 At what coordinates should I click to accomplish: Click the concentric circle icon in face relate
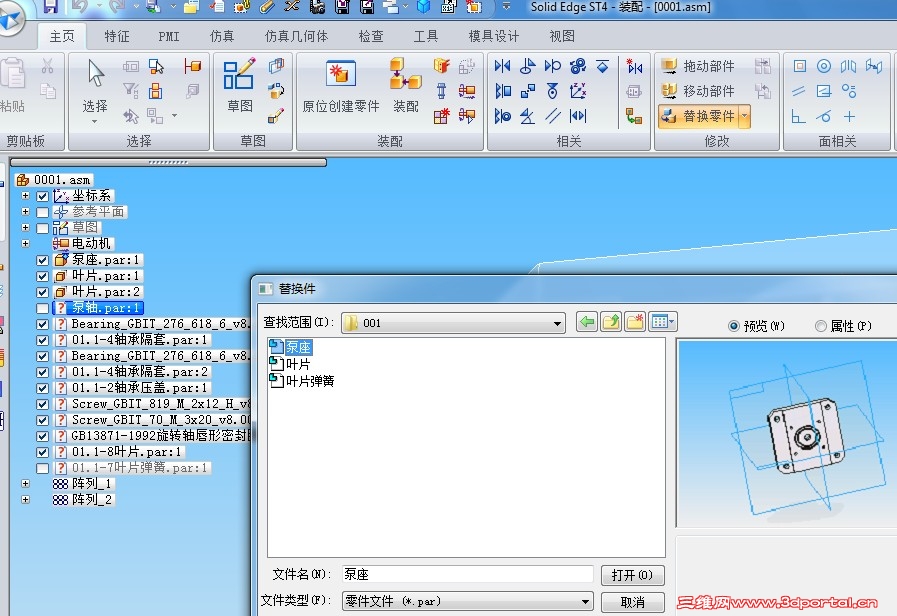[824, 66]
